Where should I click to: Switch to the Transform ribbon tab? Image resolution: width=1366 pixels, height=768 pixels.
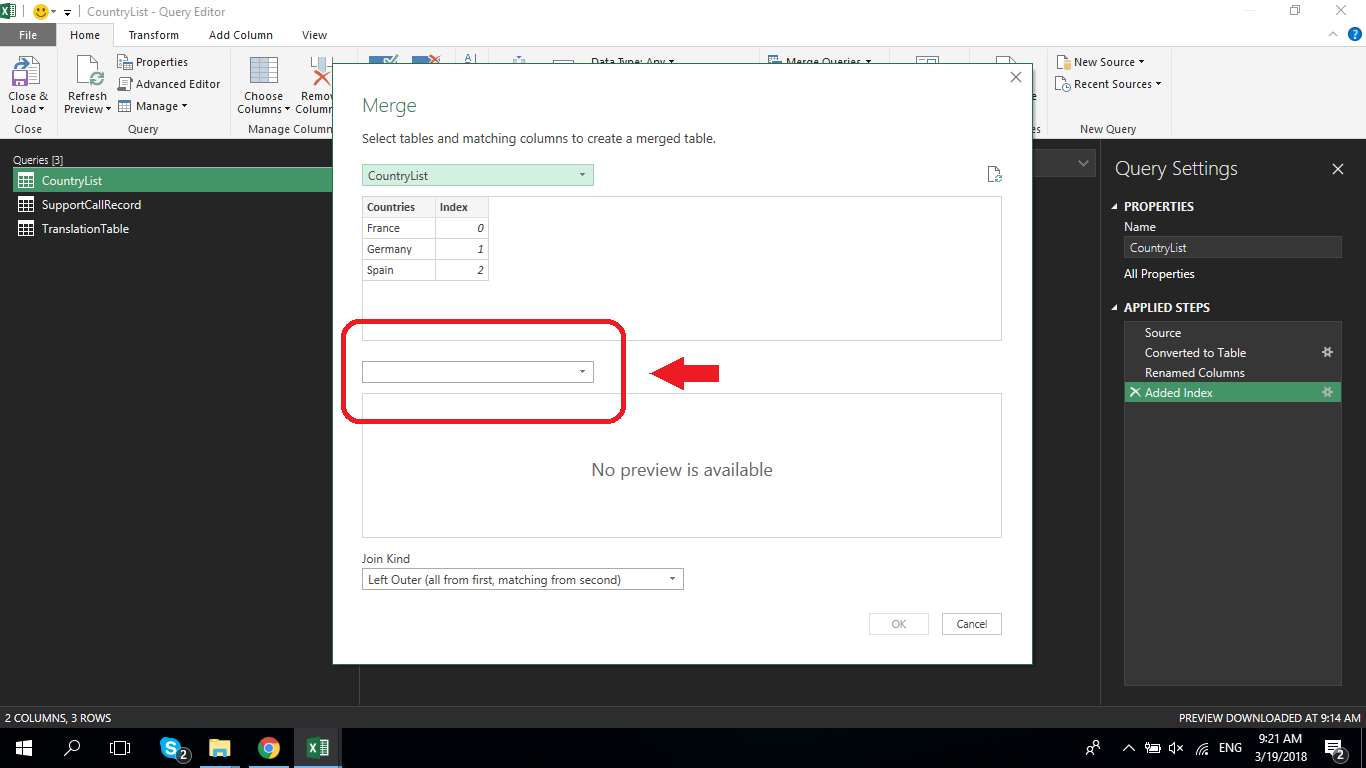(153, 34)
